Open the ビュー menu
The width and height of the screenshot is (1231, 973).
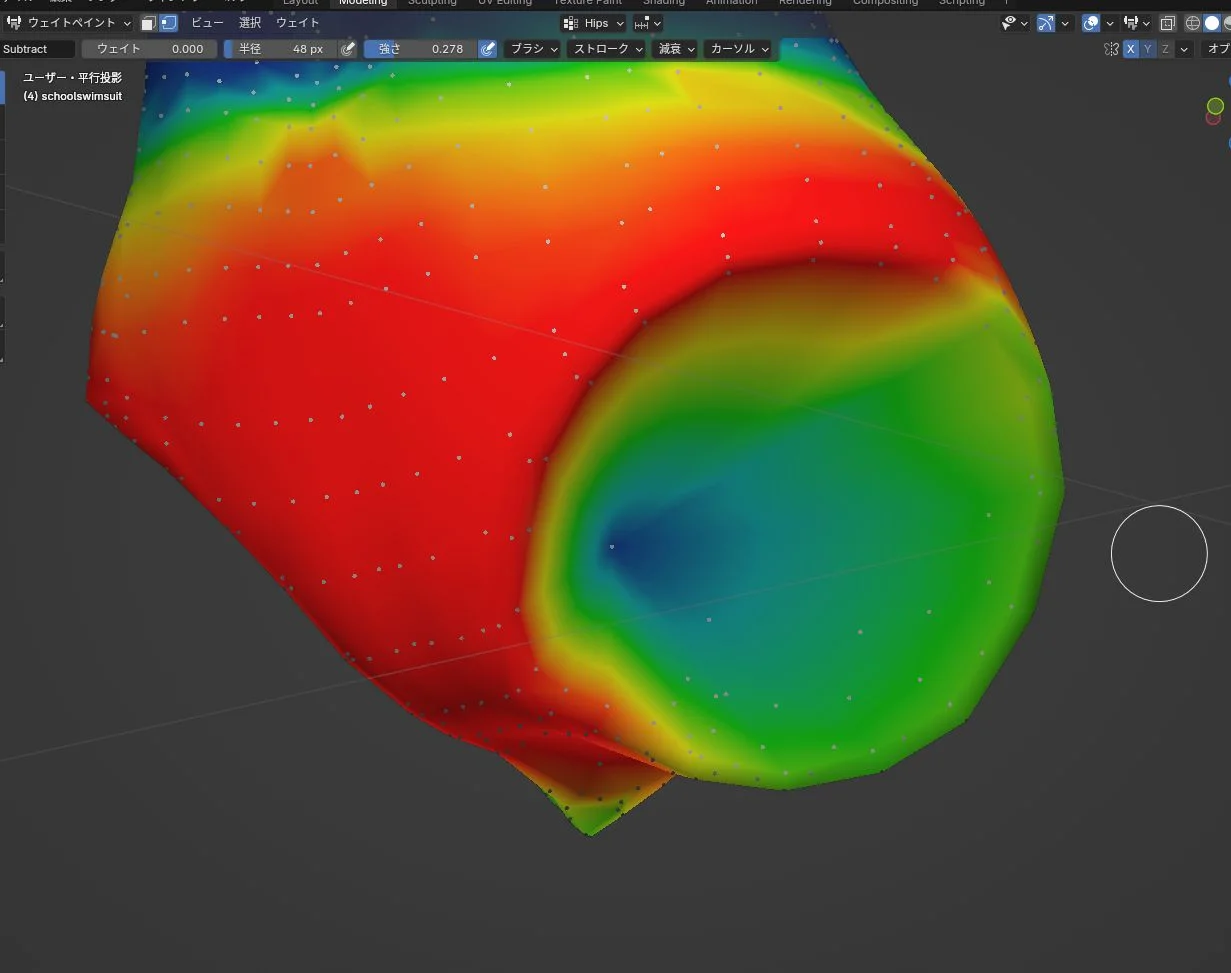click(x=207, y=23)
